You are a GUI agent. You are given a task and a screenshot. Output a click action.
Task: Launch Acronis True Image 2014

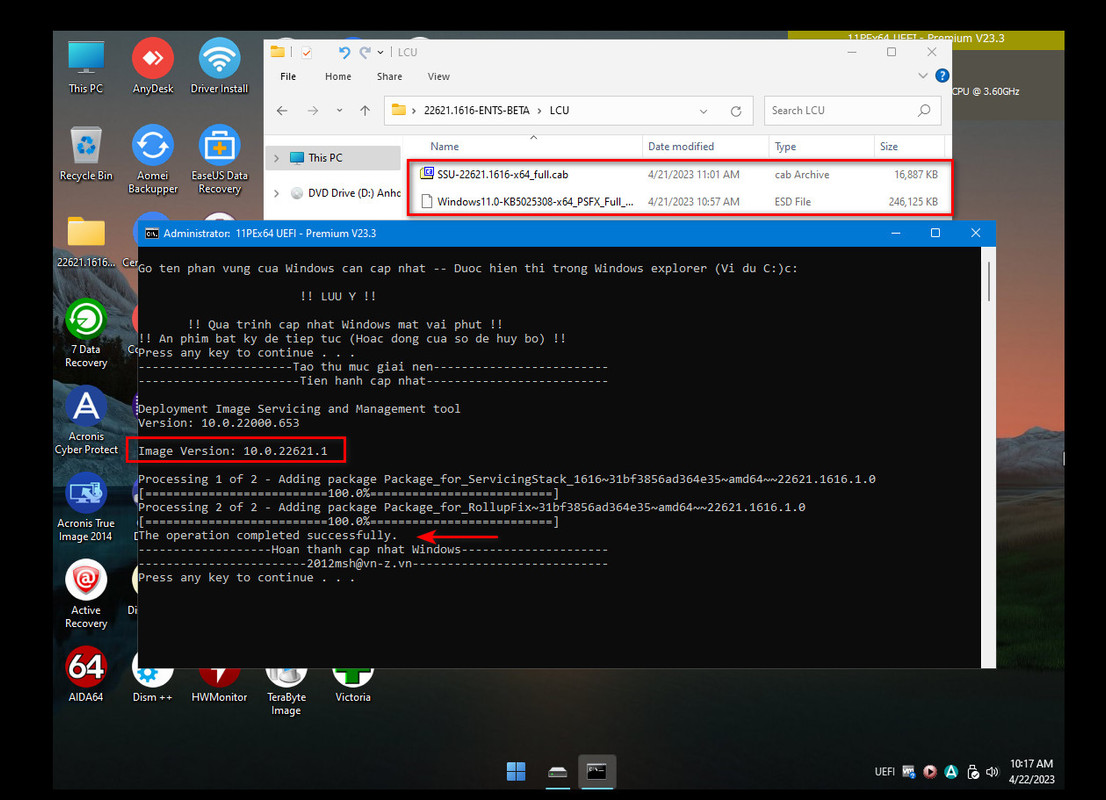[x=86, y=508]
